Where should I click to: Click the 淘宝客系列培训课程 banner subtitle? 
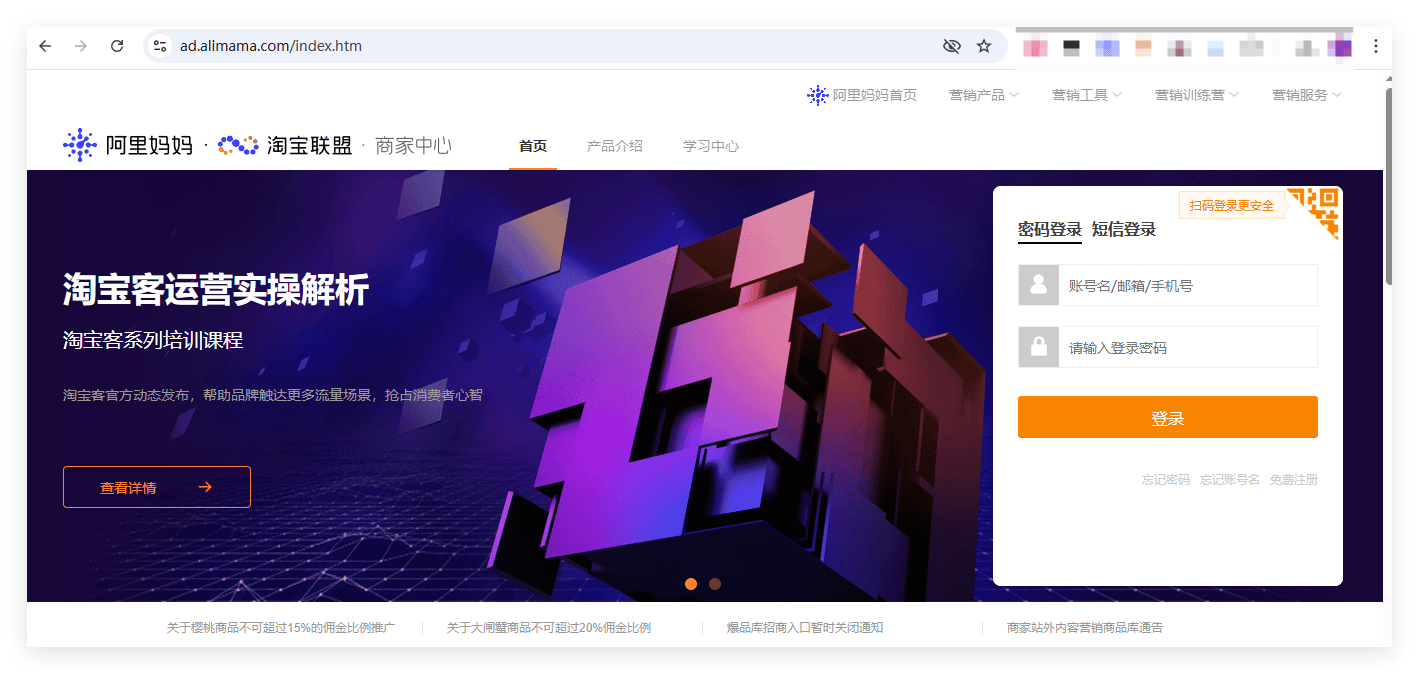153,340
